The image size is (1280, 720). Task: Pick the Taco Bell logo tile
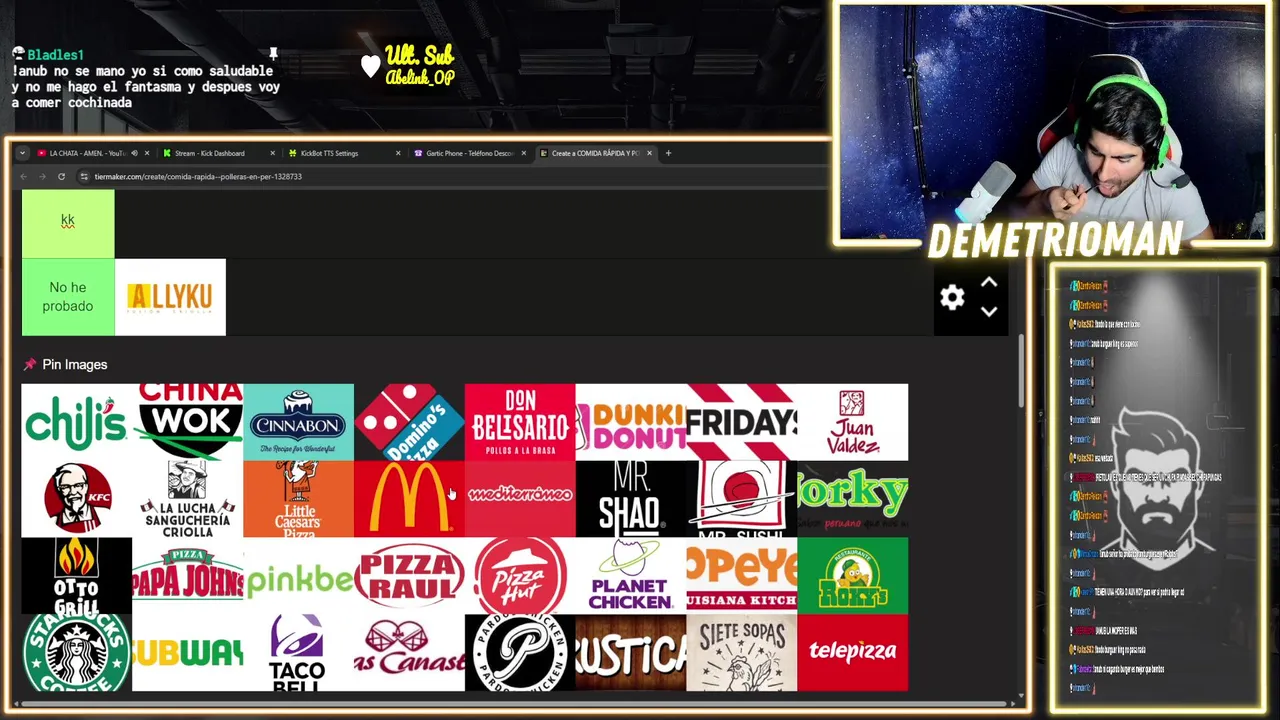coord(298,653)
